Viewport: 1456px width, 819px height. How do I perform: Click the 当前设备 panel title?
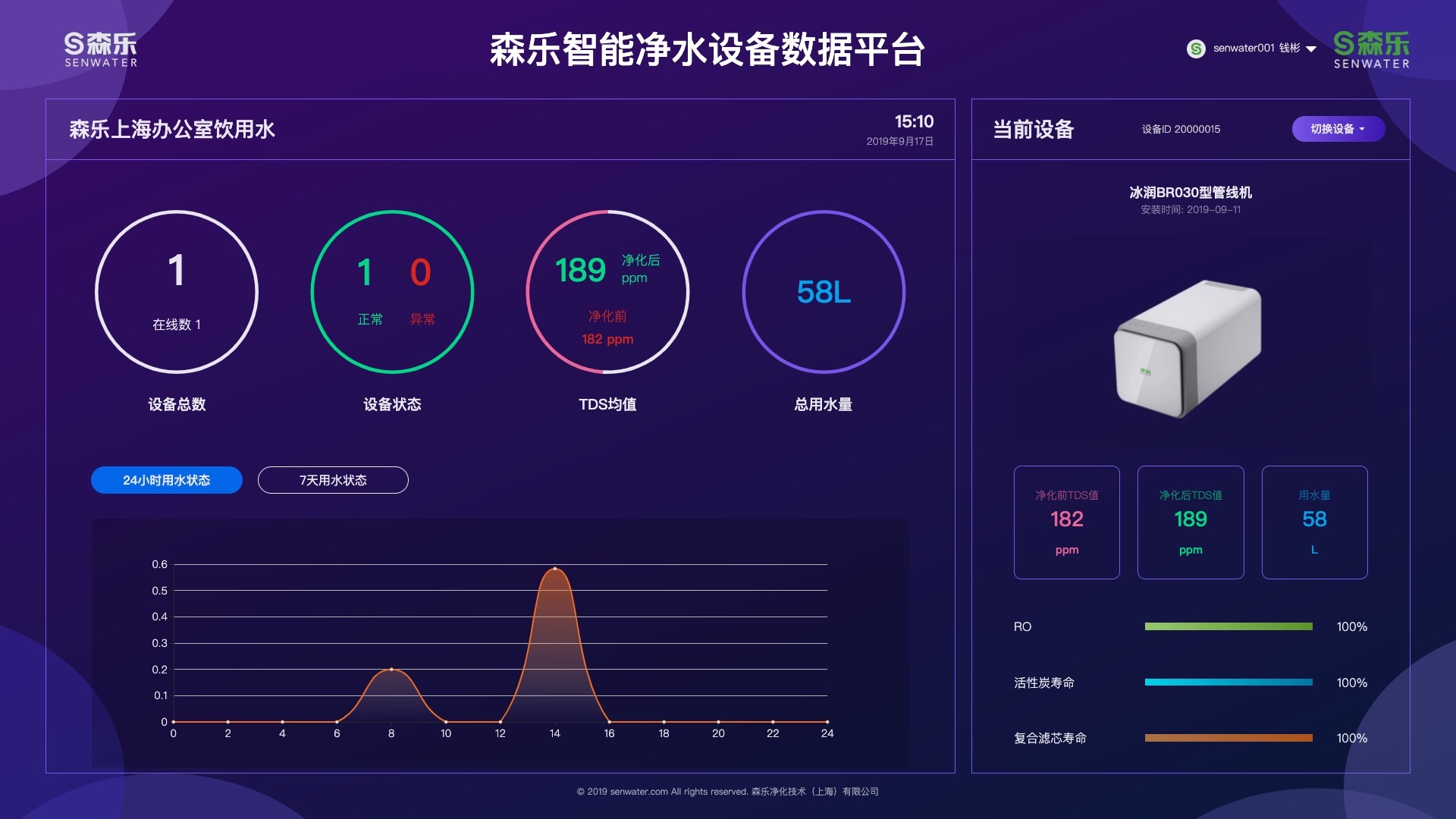coord(1034,130)
